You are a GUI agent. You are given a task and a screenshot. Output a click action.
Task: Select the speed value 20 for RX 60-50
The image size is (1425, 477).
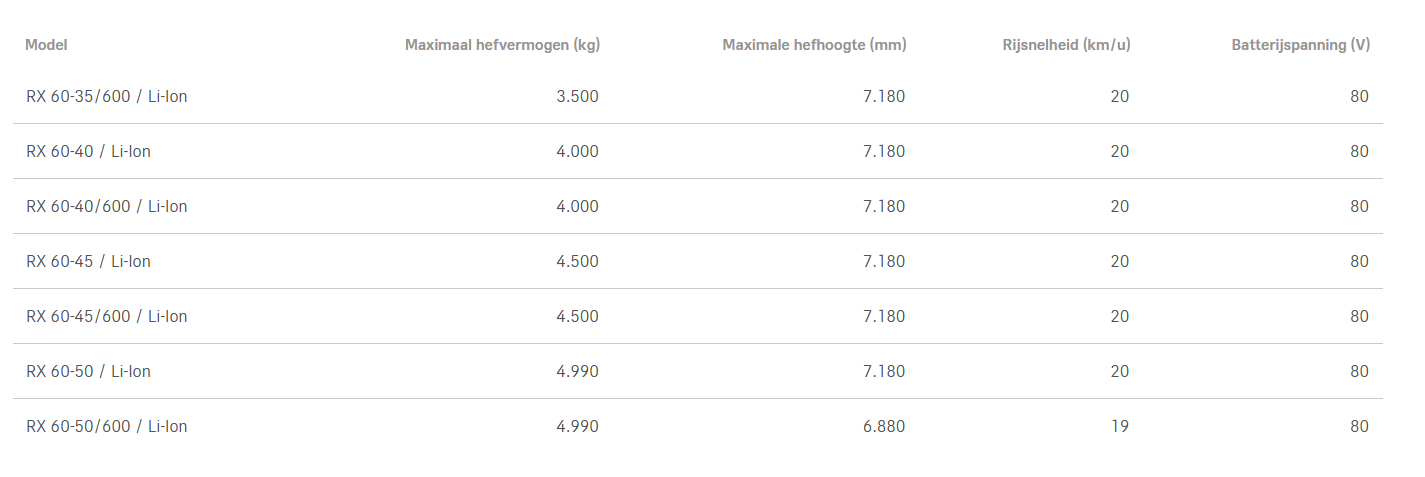1119,372
